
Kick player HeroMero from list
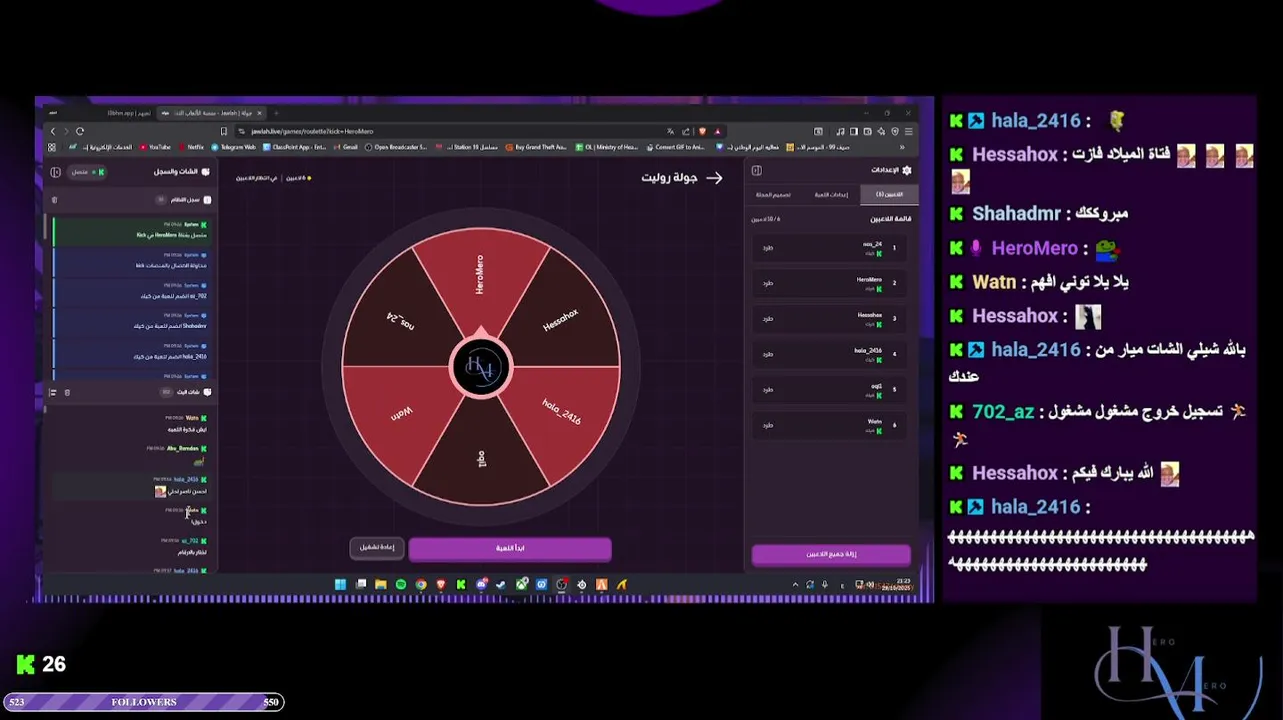[767, 283]
